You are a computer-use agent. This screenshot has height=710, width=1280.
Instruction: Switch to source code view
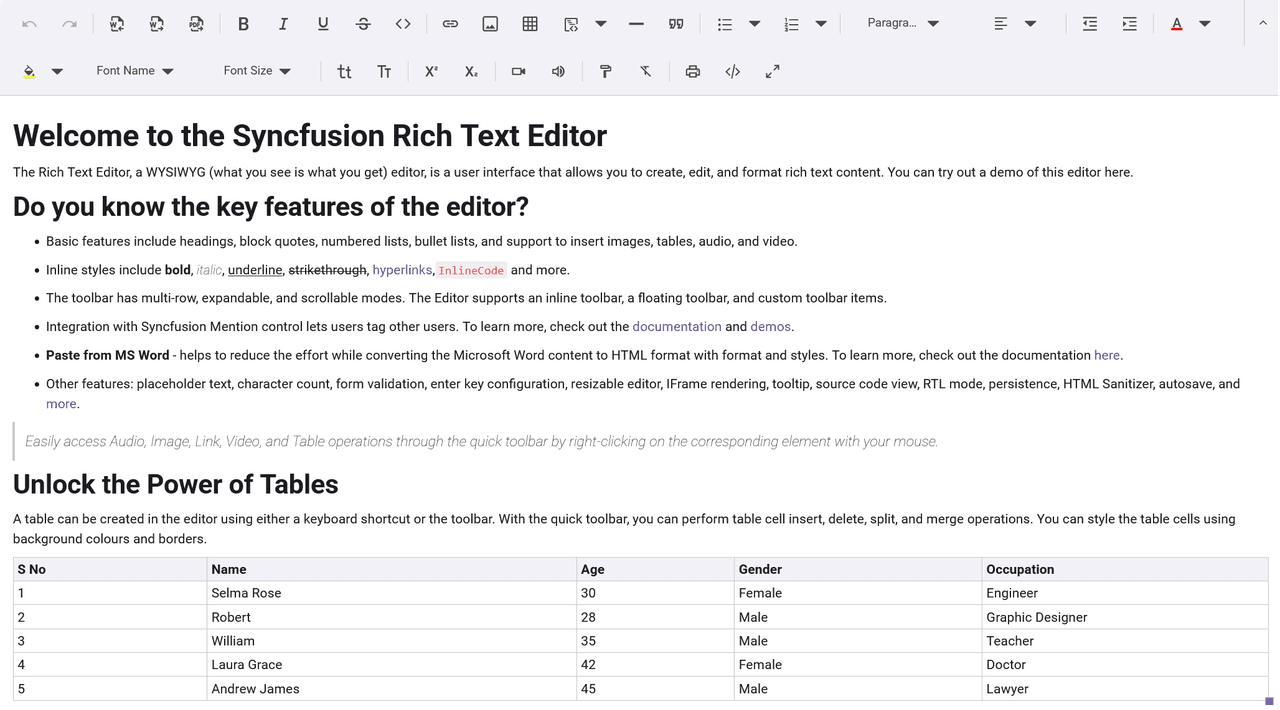click(x=732, y=71)
